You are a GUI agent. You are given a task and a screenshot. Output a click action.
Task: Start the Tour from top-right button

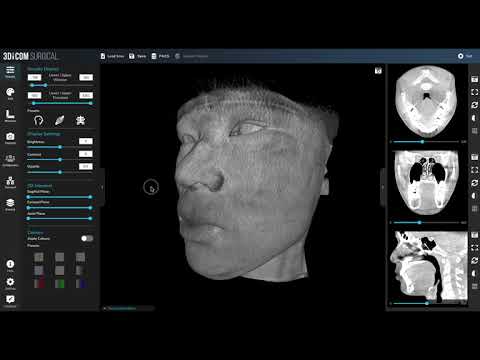pyautogui.click(x=465, y=56)
